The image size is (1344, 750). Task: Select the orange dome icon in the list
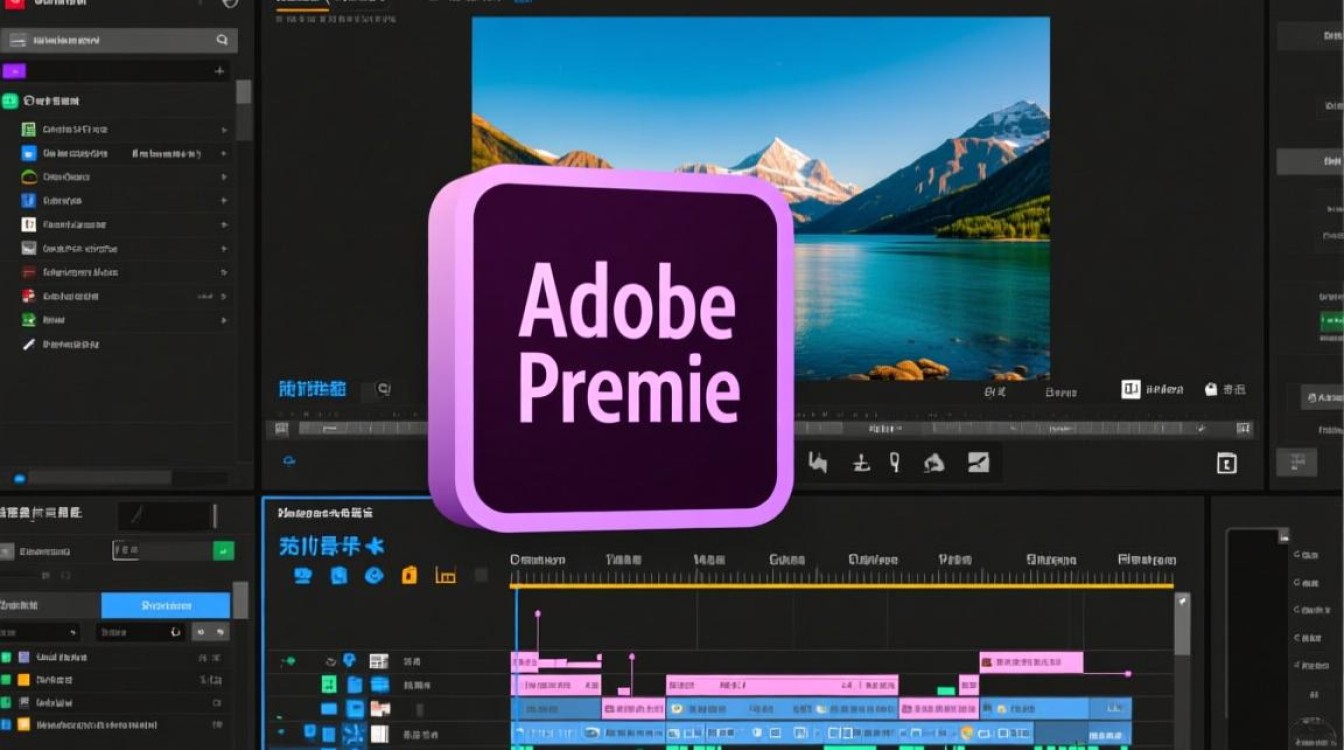[28, 177]
